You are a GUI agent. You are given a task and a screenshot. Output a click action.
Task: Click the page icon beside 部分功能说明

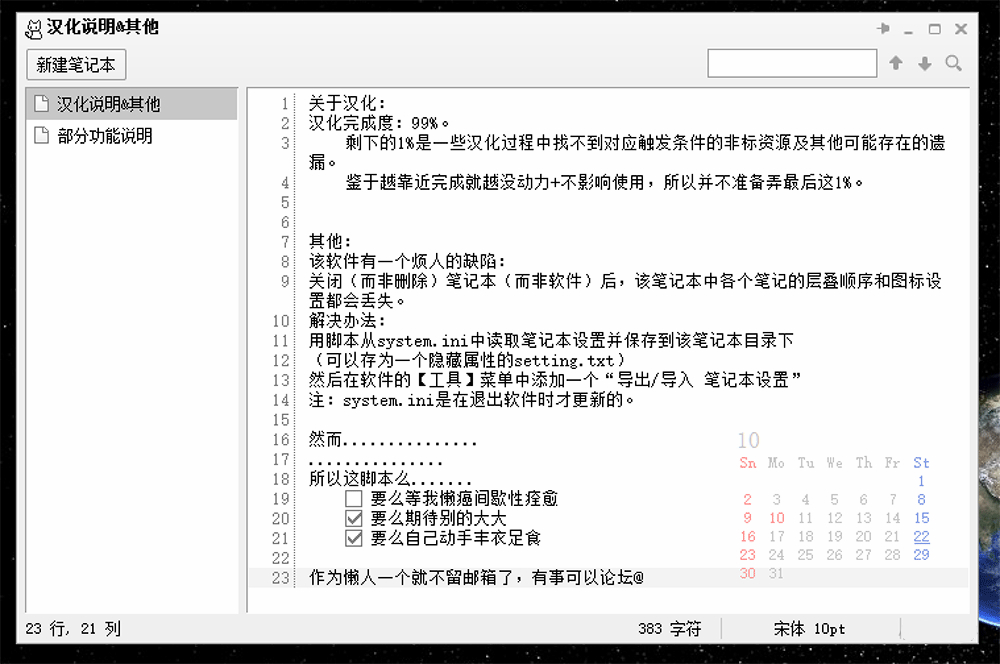(41, 135)
